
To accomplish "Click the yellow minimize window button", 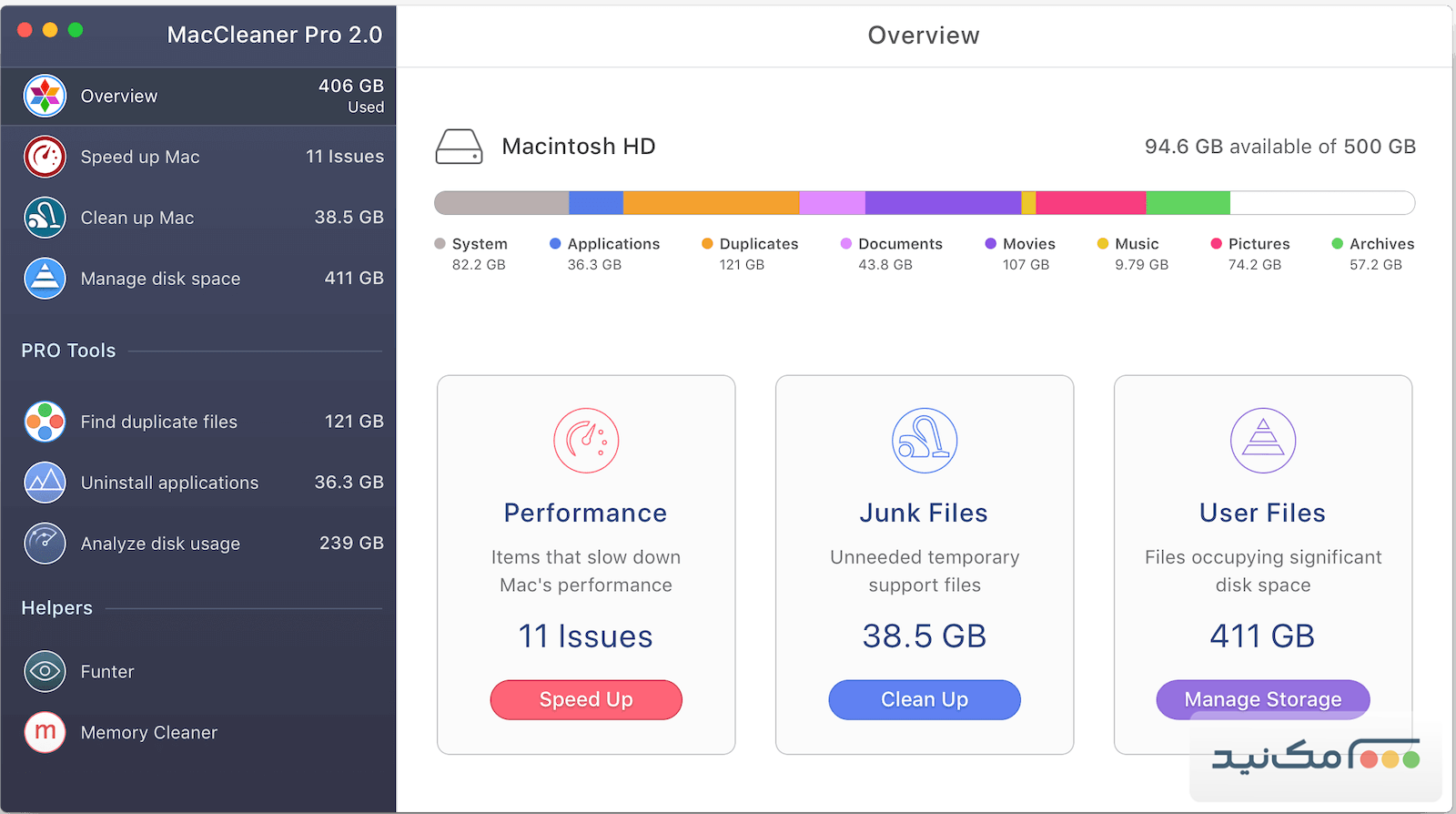I will click(50, 30).
